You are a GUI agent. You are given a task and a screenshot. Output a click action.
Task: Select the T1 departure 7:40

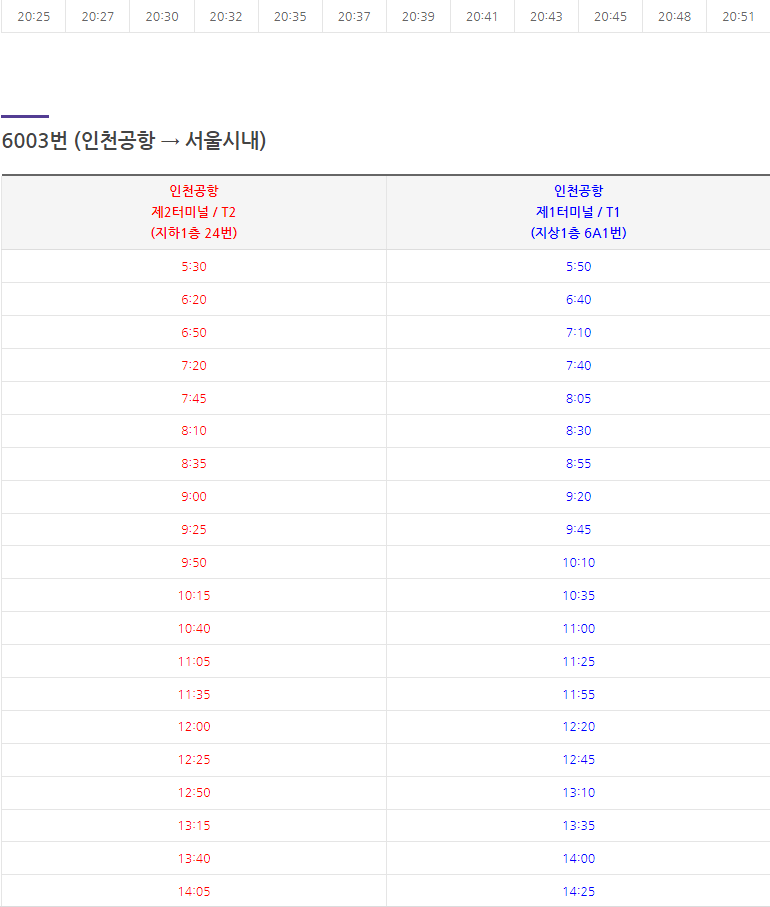(x=579, y=365)
